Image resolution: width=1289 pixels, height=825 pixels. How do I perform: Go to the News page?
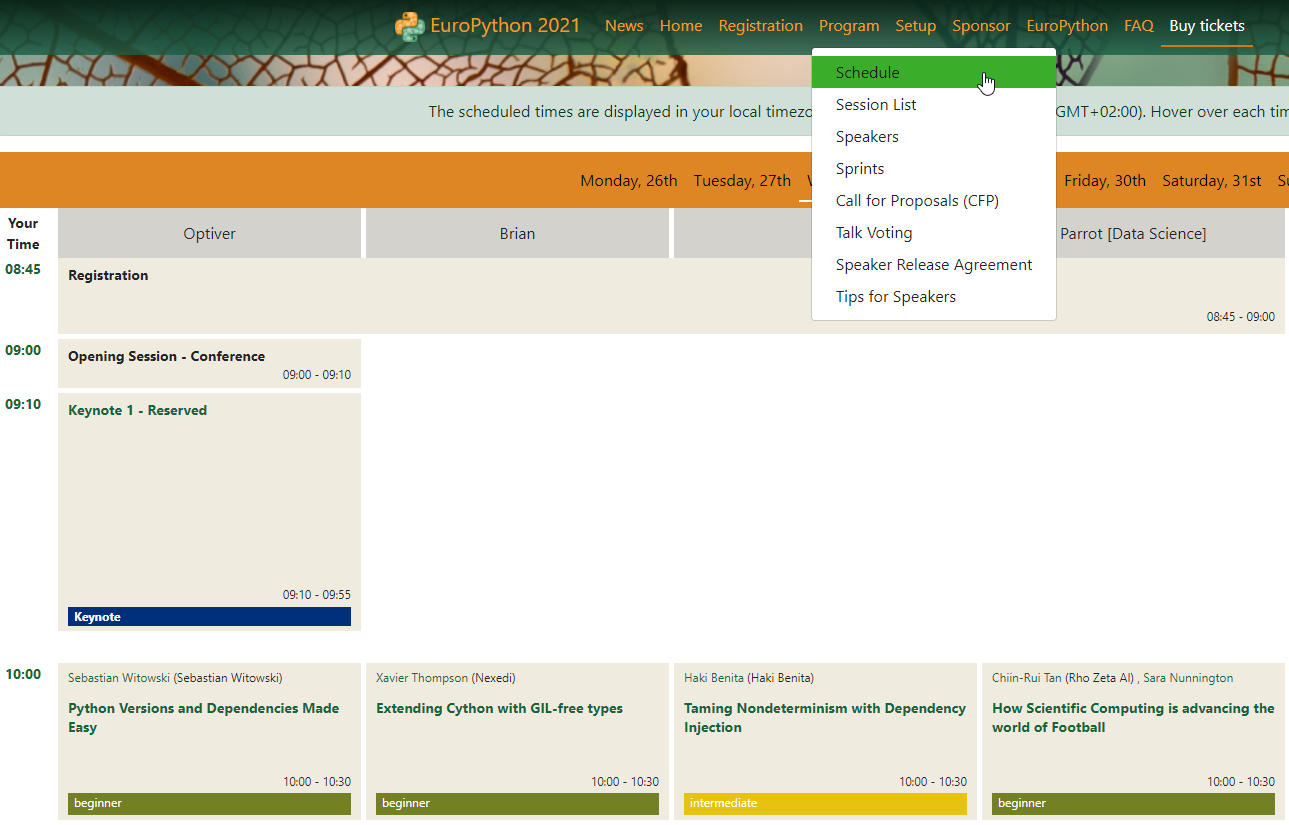[x=624, y=26]
